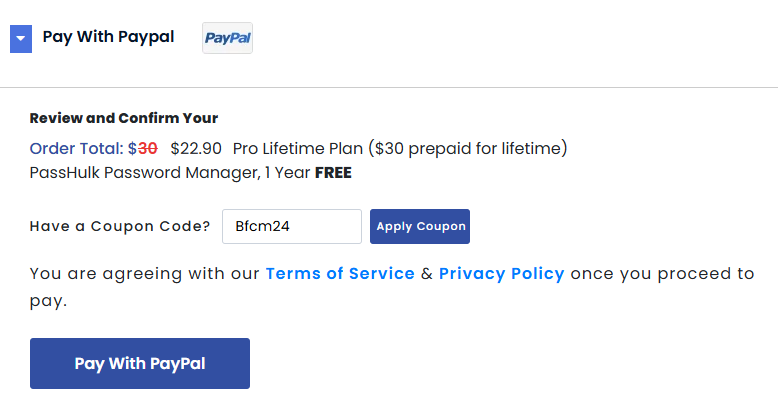Click the PayPal logo badge
This screenshot has width=778, height=417.
click(227, 39)
